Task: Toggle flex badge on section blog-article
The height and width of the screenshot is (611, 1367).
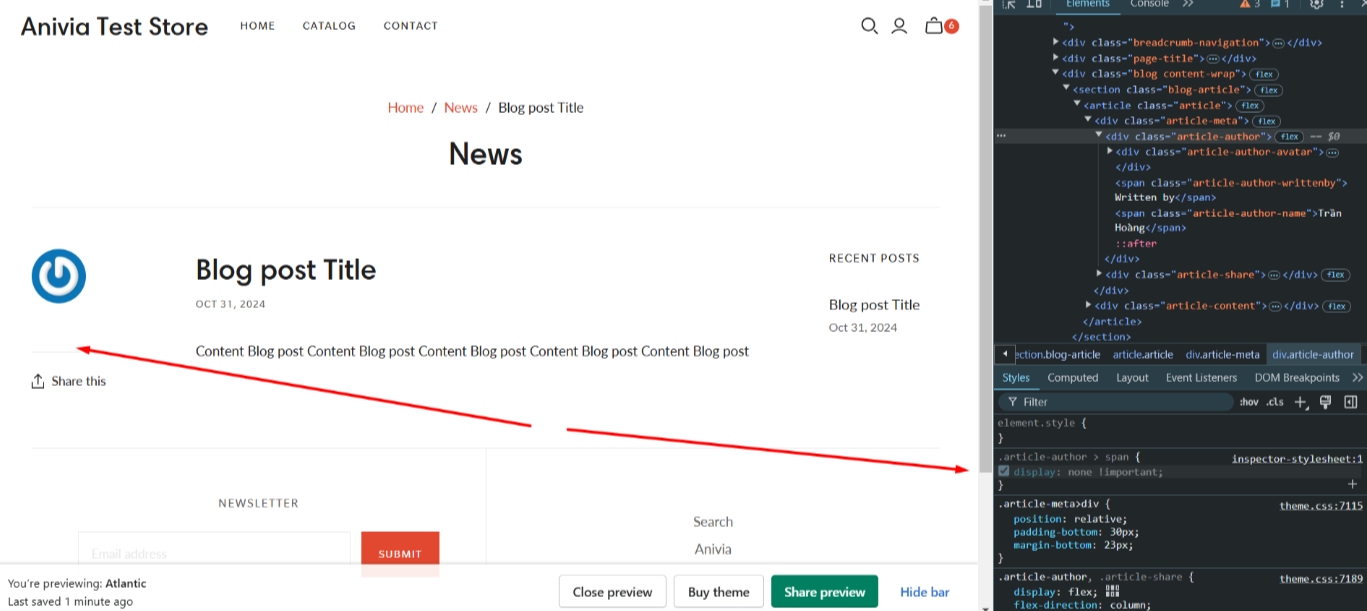Action: [1269, 90]
